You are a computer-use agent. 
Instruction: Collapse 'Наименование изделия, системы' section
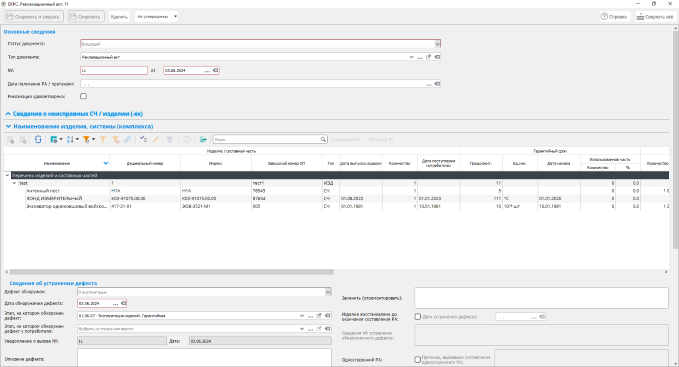click(8, 126)
